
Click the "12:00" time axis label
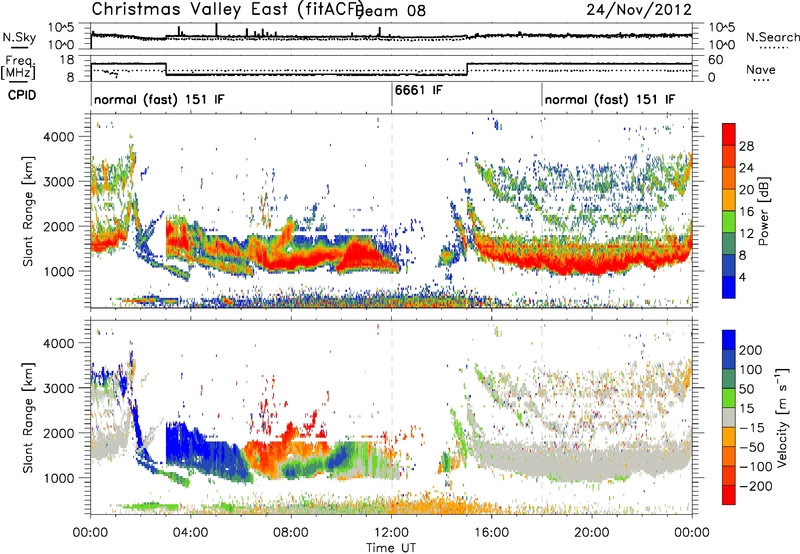(x=391, y=533)
